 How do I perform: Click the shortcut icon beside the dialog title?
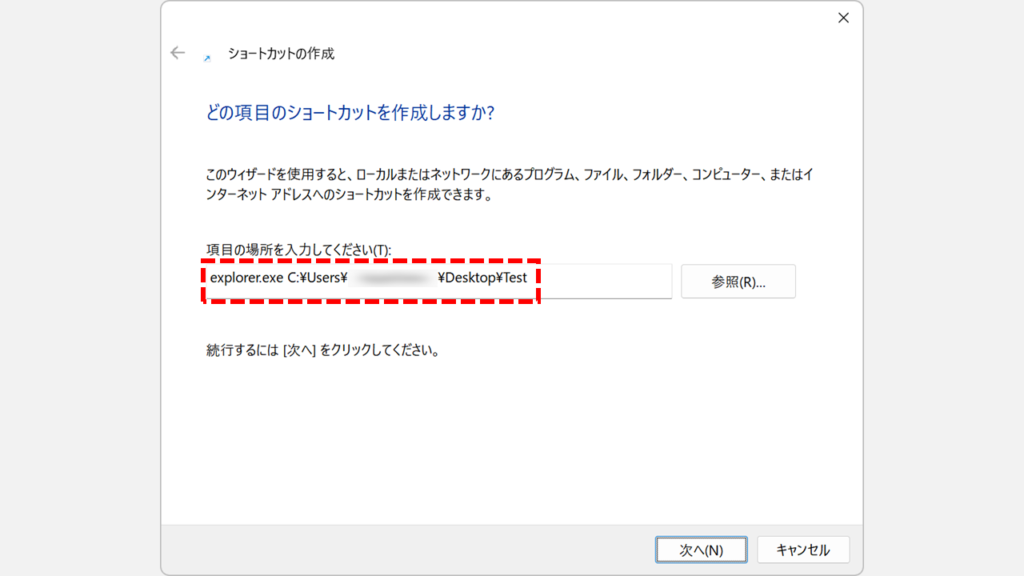click(x=207, y=58)
